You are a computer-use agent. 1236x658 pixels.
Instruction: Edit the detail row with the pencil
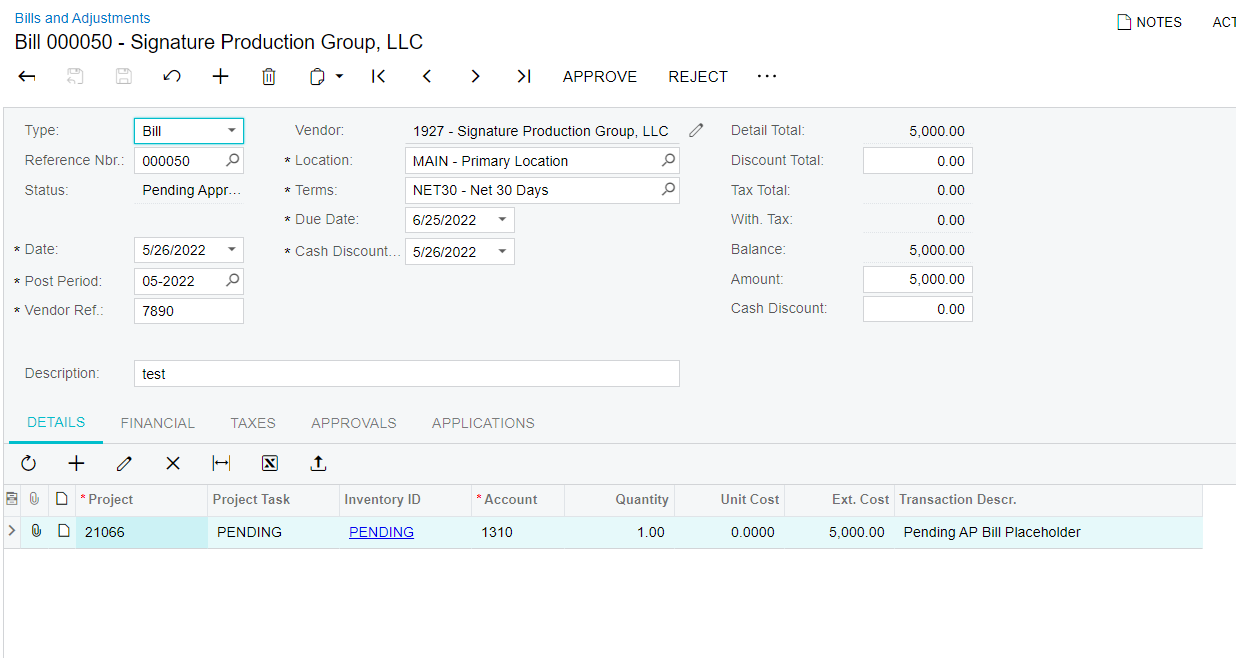[124, 463]
